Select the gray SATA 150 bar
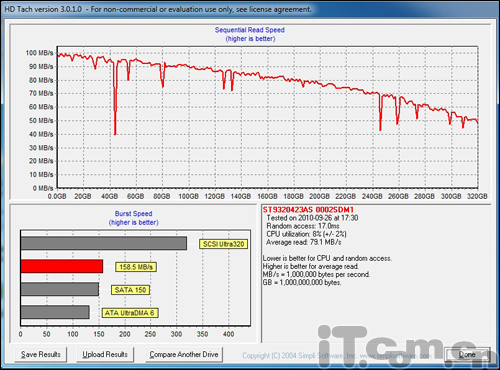500x370 pixels. [60, 289]
